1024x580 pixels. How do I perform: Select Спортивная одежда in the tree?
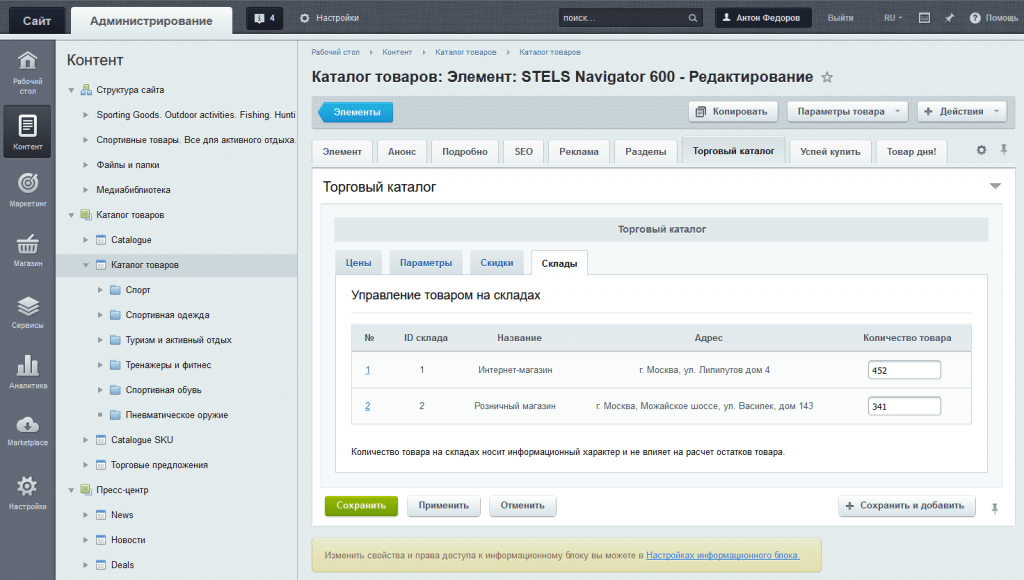167,315
